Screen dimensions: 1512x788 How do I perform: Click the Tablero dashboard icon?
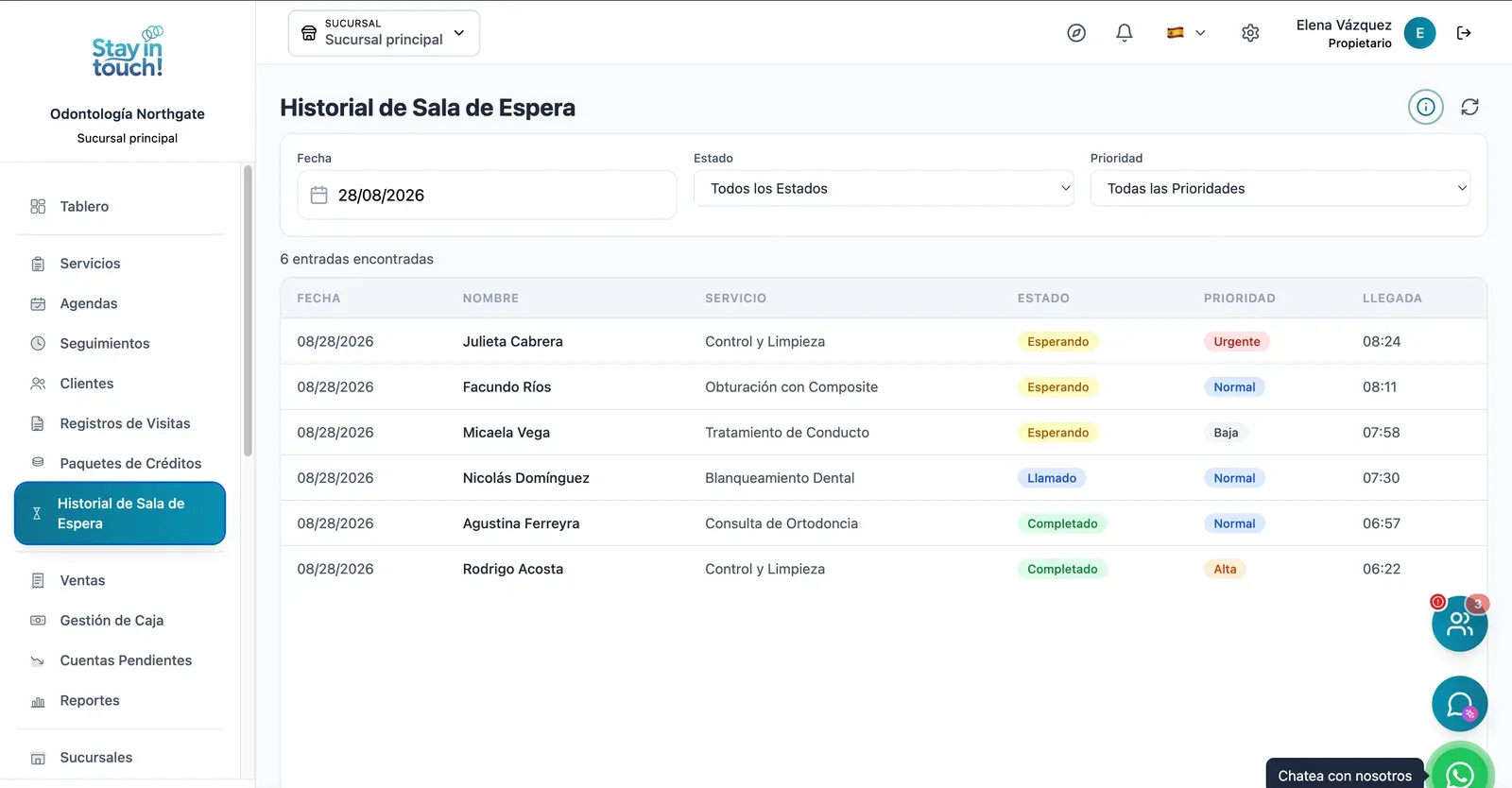38,206
